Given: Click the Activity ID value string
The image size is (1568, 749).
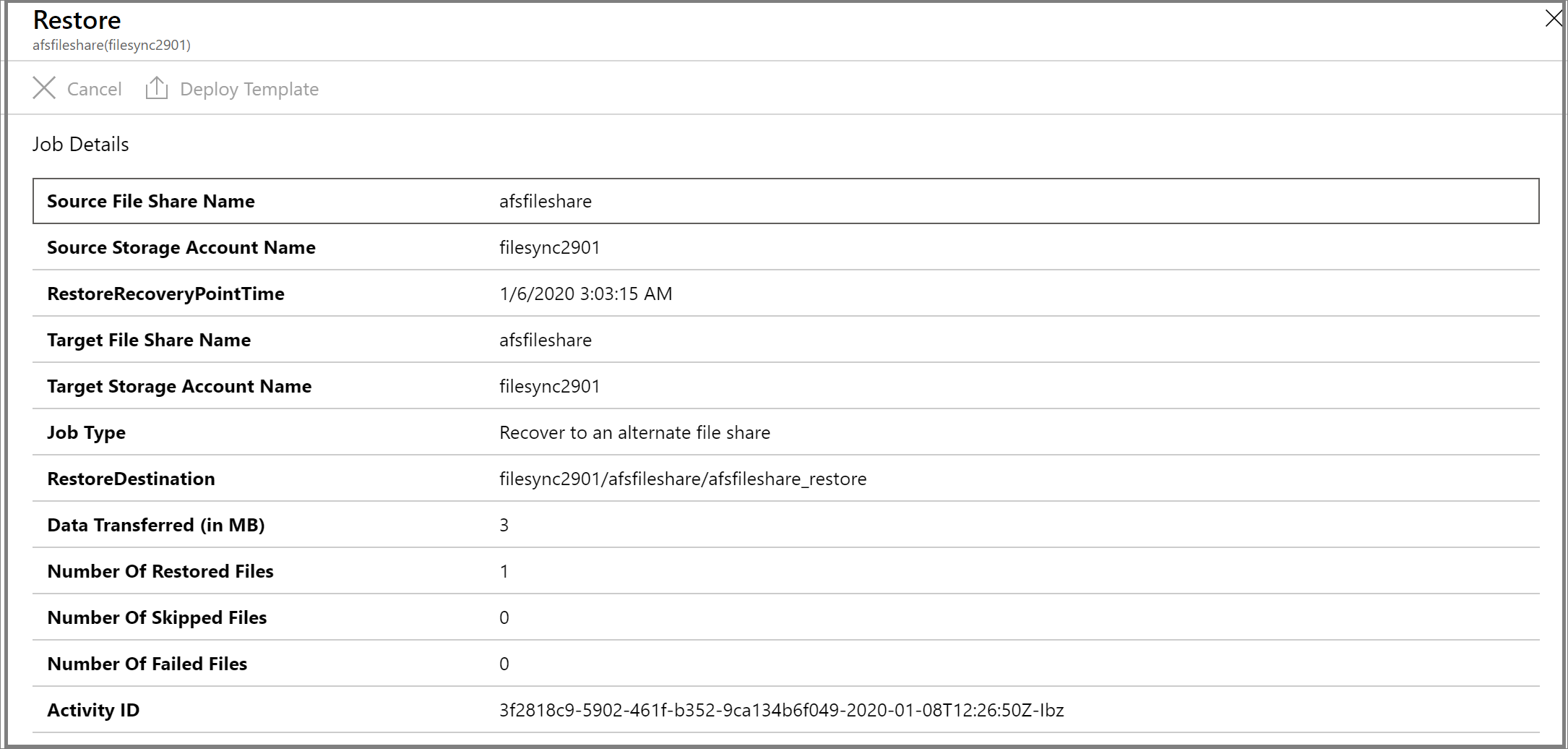Looking at the screenshot, I should [x=782, y=710].
